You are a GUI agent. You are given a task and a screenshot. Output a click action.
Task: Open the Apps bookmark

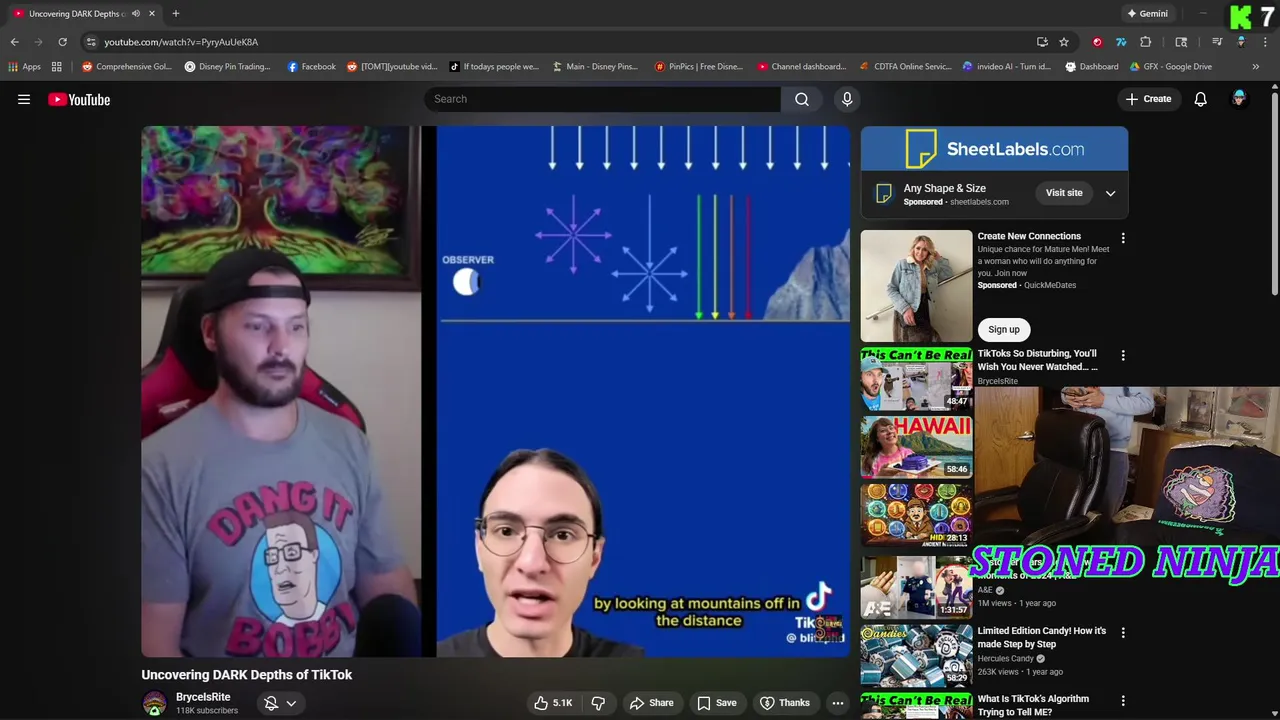coord(25,67)
